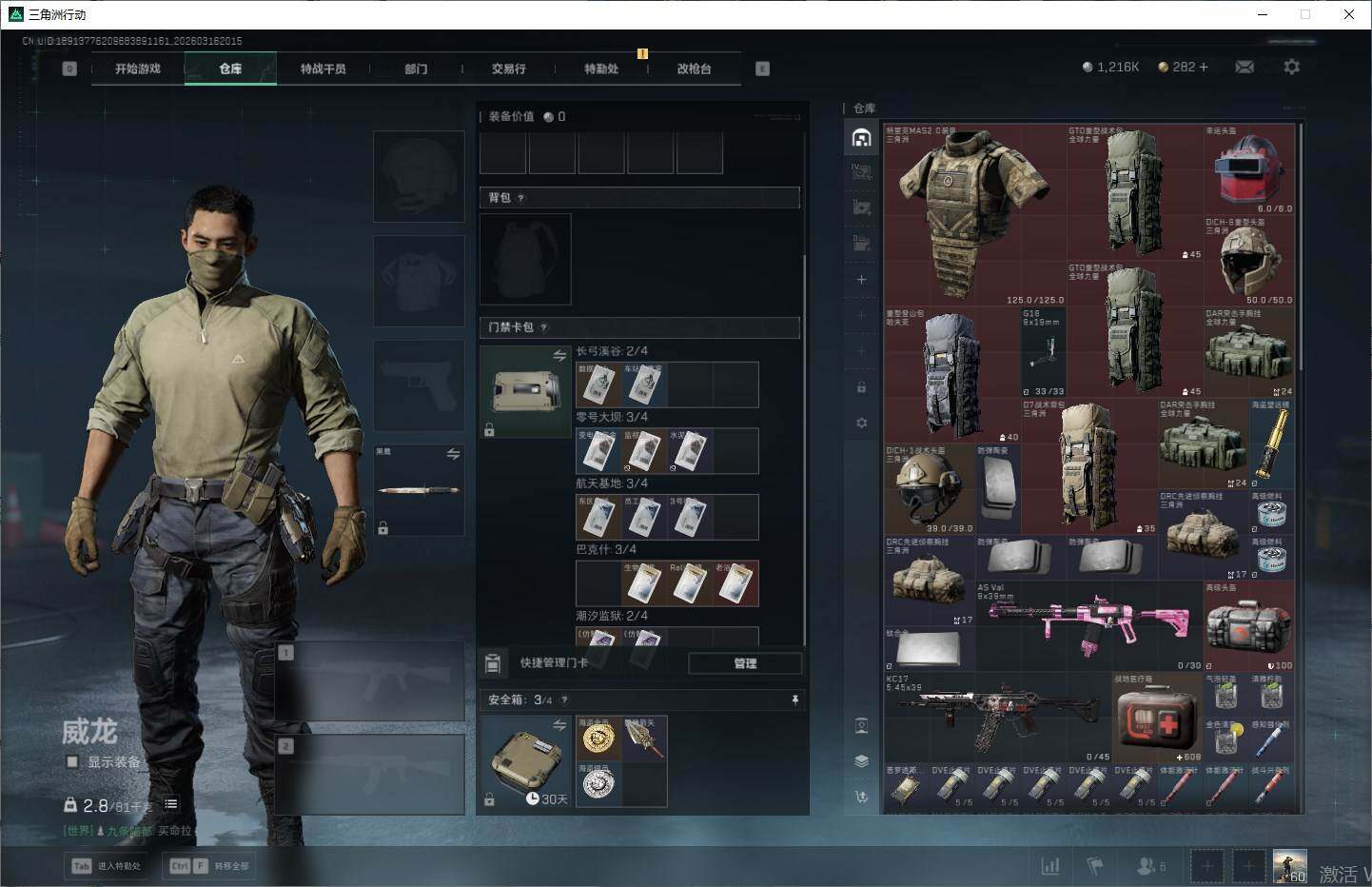Click the quick card management clipboard icon
1372x887 pixels.
(493, 662)
